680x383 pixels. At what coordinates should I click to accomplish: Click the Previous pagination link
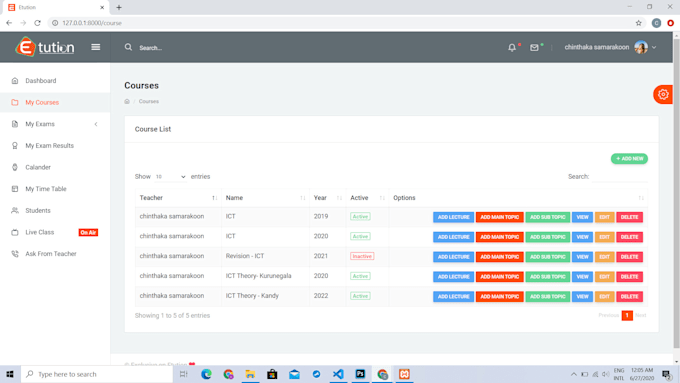[x=608, y=315]
